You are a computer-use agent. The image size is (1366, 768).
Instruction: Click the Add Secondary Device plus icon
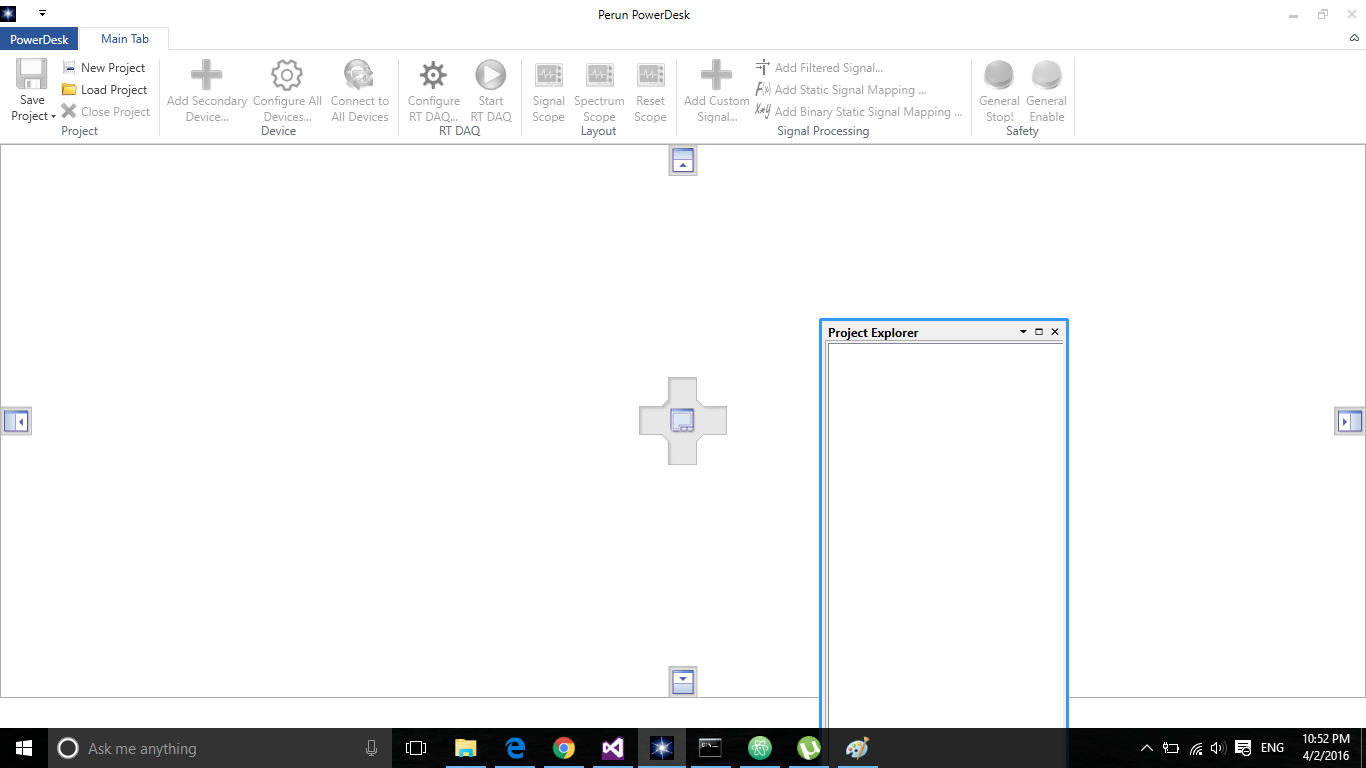pyautogui.click(x=206, y=75)
